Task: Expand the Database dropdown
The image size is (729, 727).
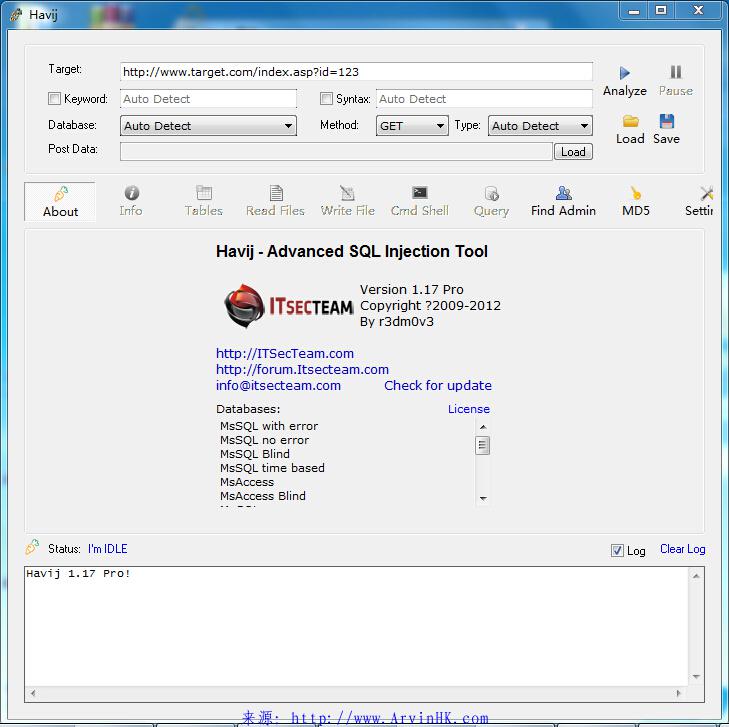Action: point(208,126)
